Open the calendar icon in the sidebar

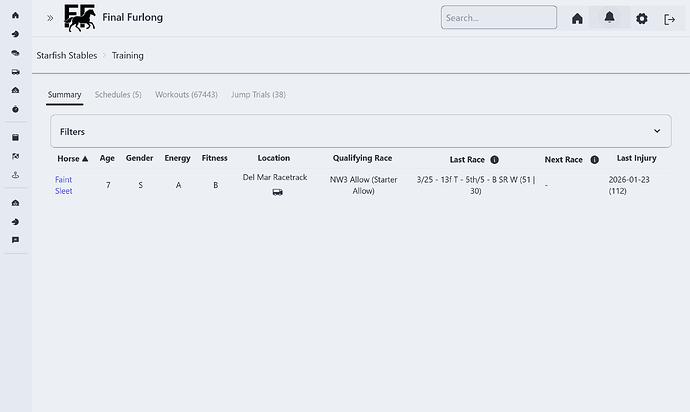coord(15,137)
